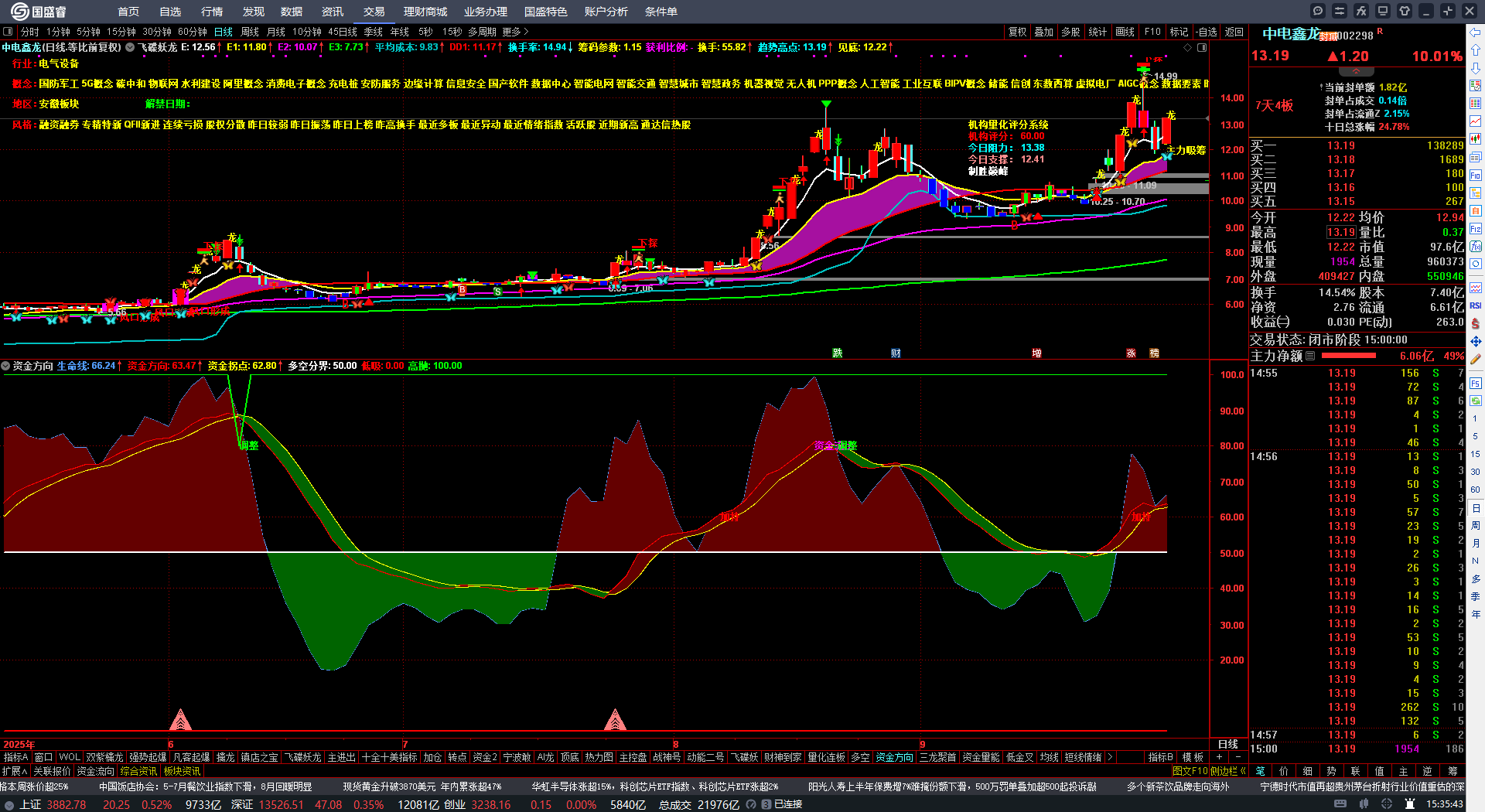Click the crosshair target icon in status bar
The image size is (1485, 812).
point(1387,804)
